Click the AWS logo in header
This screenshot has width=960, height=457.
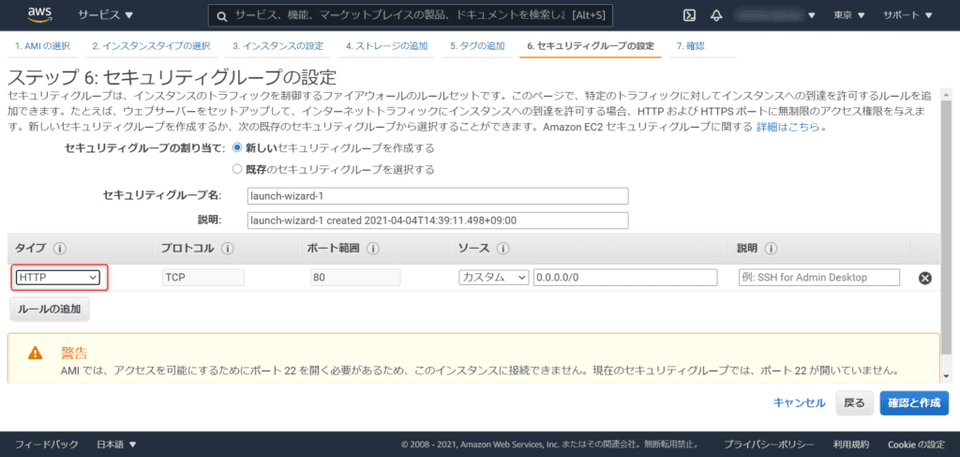tap(40, 15)
